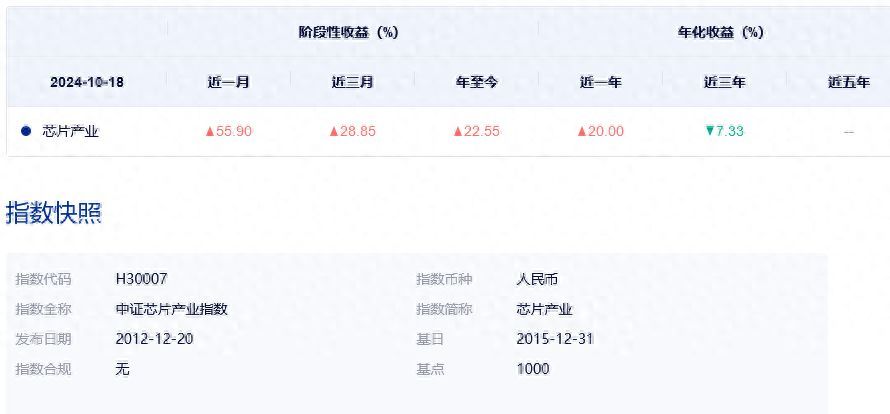Choose the 年至今 column header
This screenshot has width=890, height=414.
(x=476, y=82)
